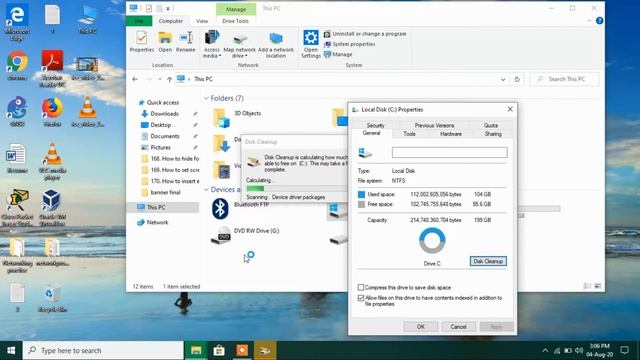
Task: Open File Explorer taskbar icon
Action: (x=196, y=351)
